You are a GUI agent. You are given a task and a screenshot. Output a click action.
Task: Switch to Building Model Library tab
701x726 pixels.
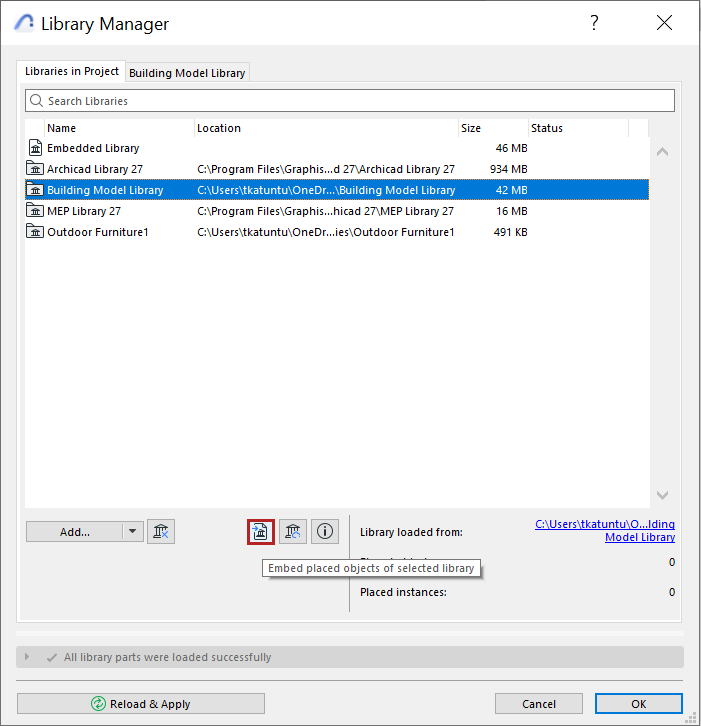pos(187,73)
